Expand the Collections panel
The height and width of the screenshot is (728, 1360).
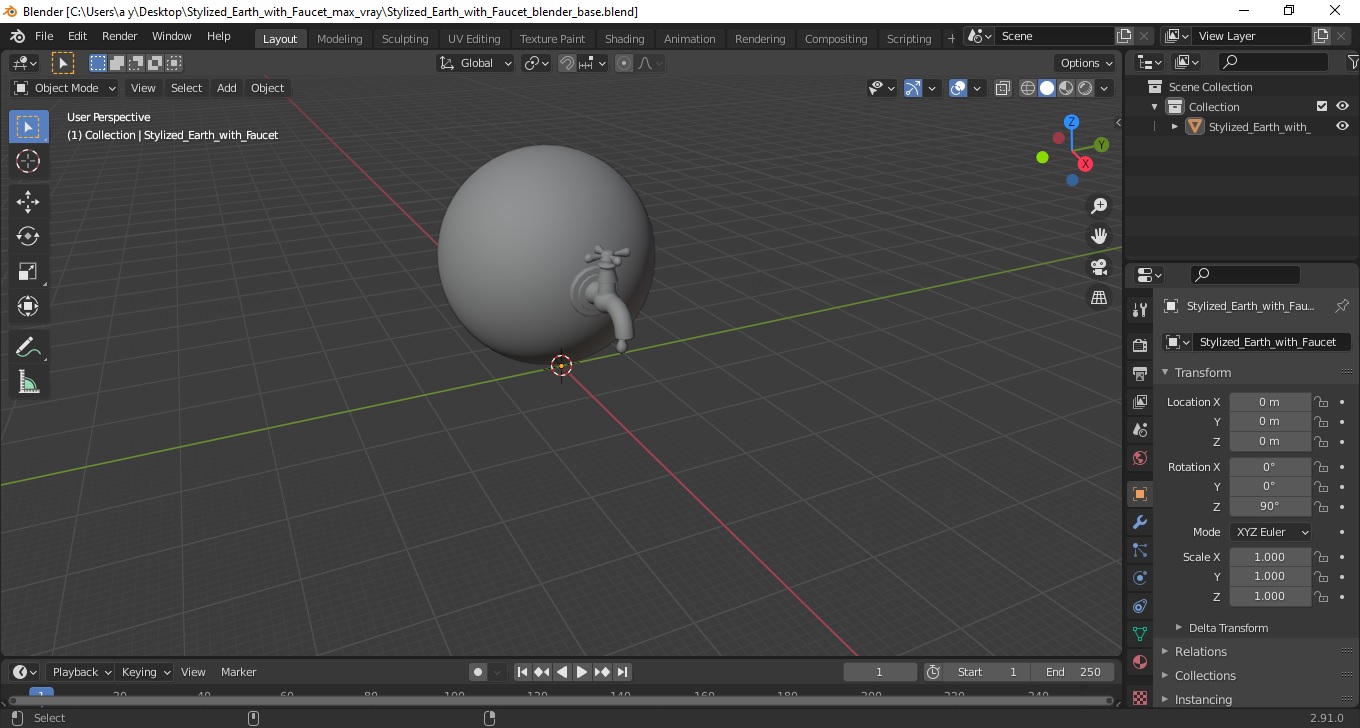tap(1205, 675)
